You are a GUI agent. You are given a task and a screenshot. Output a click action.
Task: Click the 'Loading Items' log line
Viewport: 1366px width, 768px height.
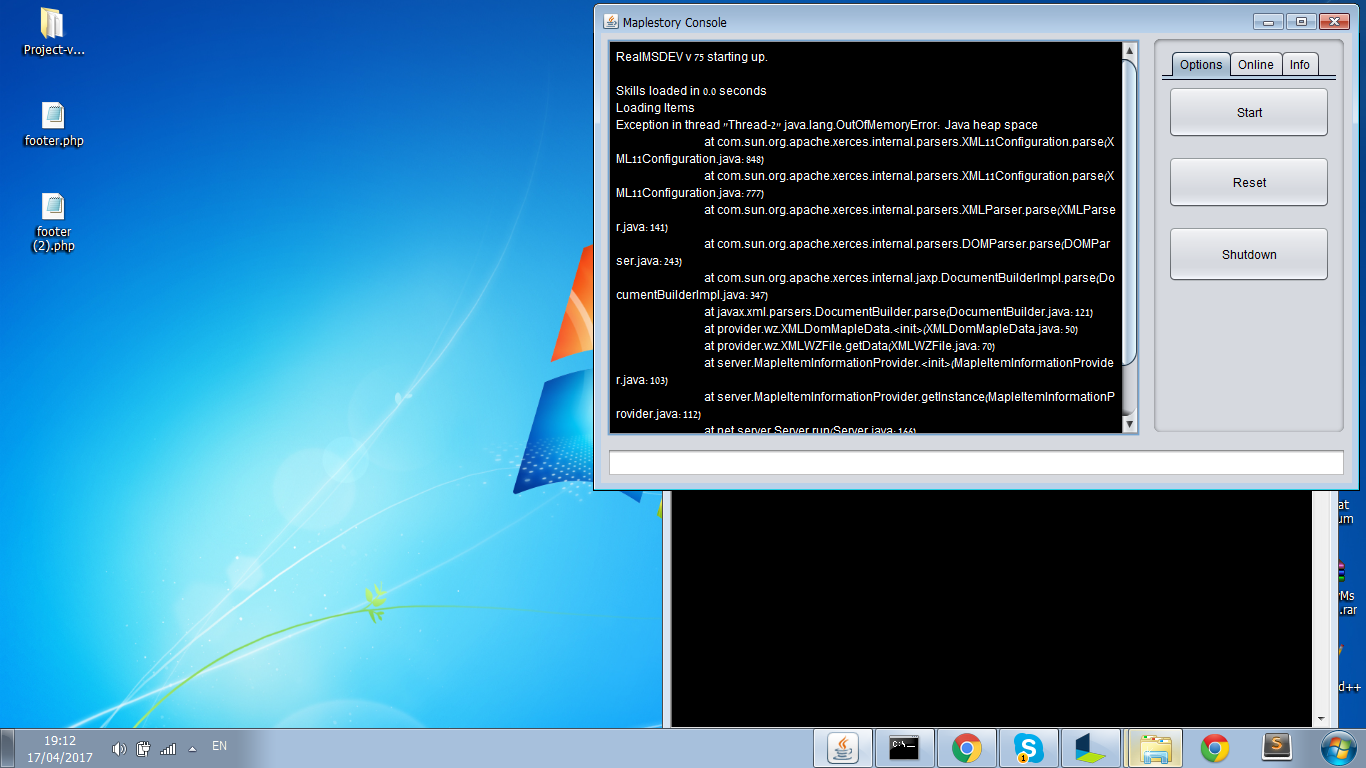[x=655, y=107]
